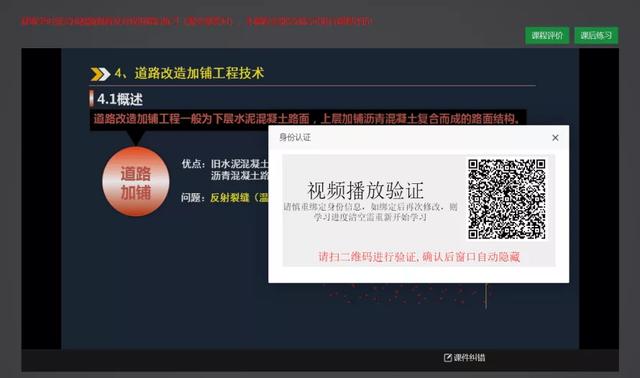Click the 4.1概述 subheading
Screen dimensions: 640x378
[x=120, y=99]
